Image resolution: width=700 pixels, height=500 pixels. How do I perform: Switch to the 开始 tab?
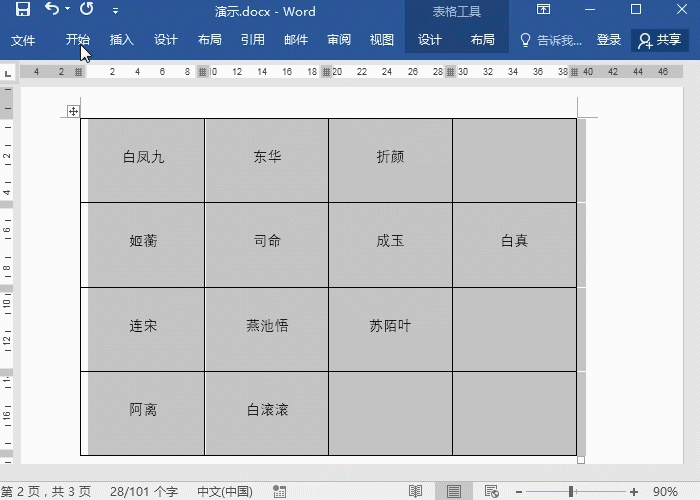click(78, 40)
